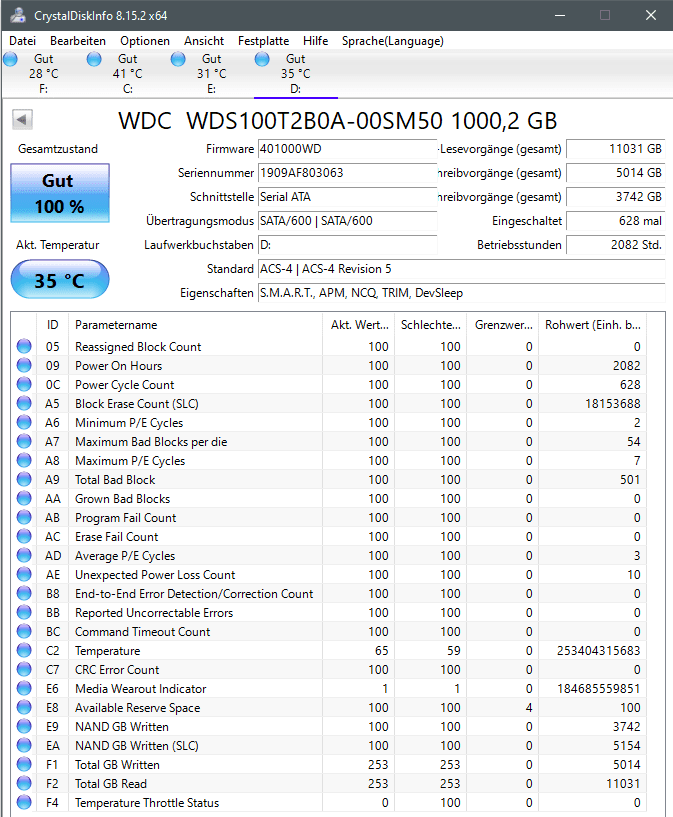The height and width of the screenshot is (817, 673).
Task: Click the Akt. Wert column header
Action: coord(359,325)
